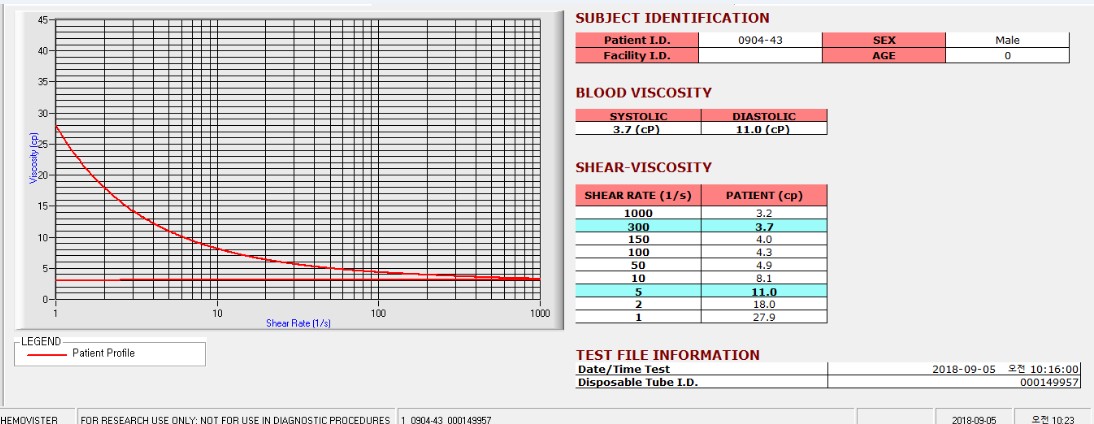The image size is (1094, 424).
Task: Click the AGE value field
Action: [1007, 56]
